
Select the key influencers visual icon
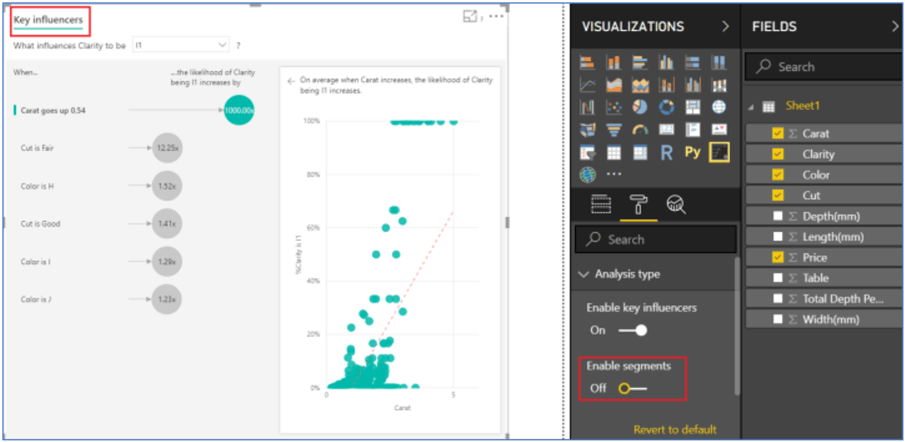tap(719, 152)
